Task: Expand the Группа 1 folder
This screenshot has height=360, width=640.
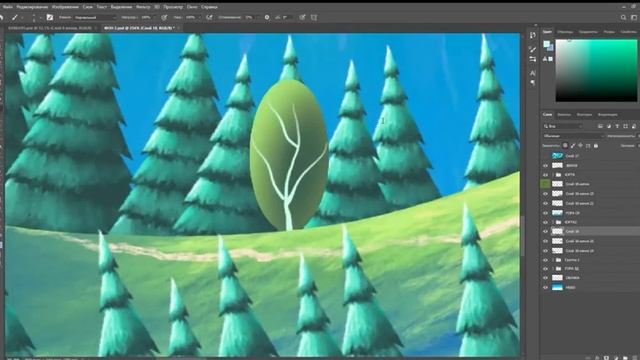Action: pyautogui.click(x=553, y=260)
